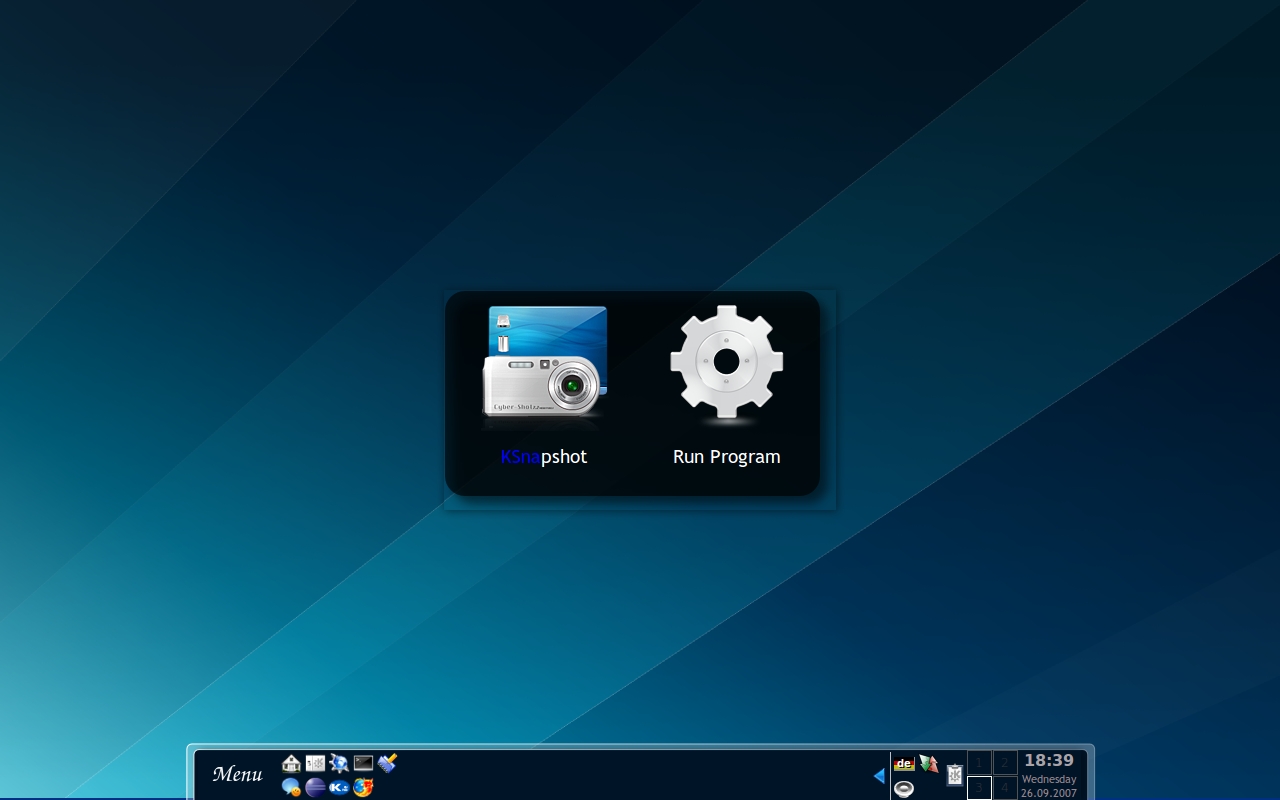
Task: Open the green-red arrows network tray icon
Action: pos(929,764)
